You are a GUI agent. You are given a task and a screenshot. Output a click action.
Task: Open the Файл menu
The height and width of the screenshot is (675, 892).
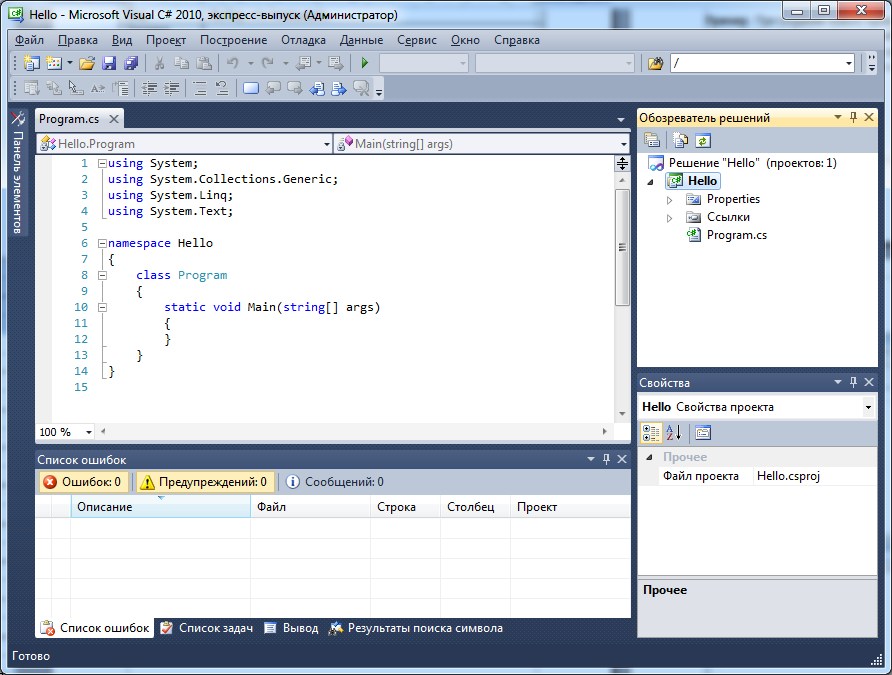pos(30,40)
